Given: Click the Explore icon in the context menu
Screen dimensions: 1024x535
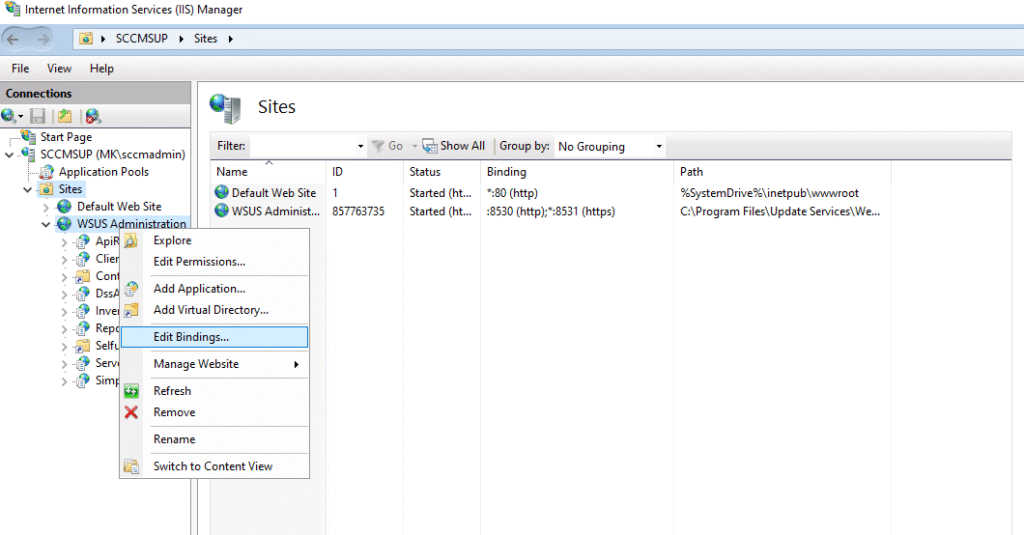Looking at the screenshot, I should (131, 241).
